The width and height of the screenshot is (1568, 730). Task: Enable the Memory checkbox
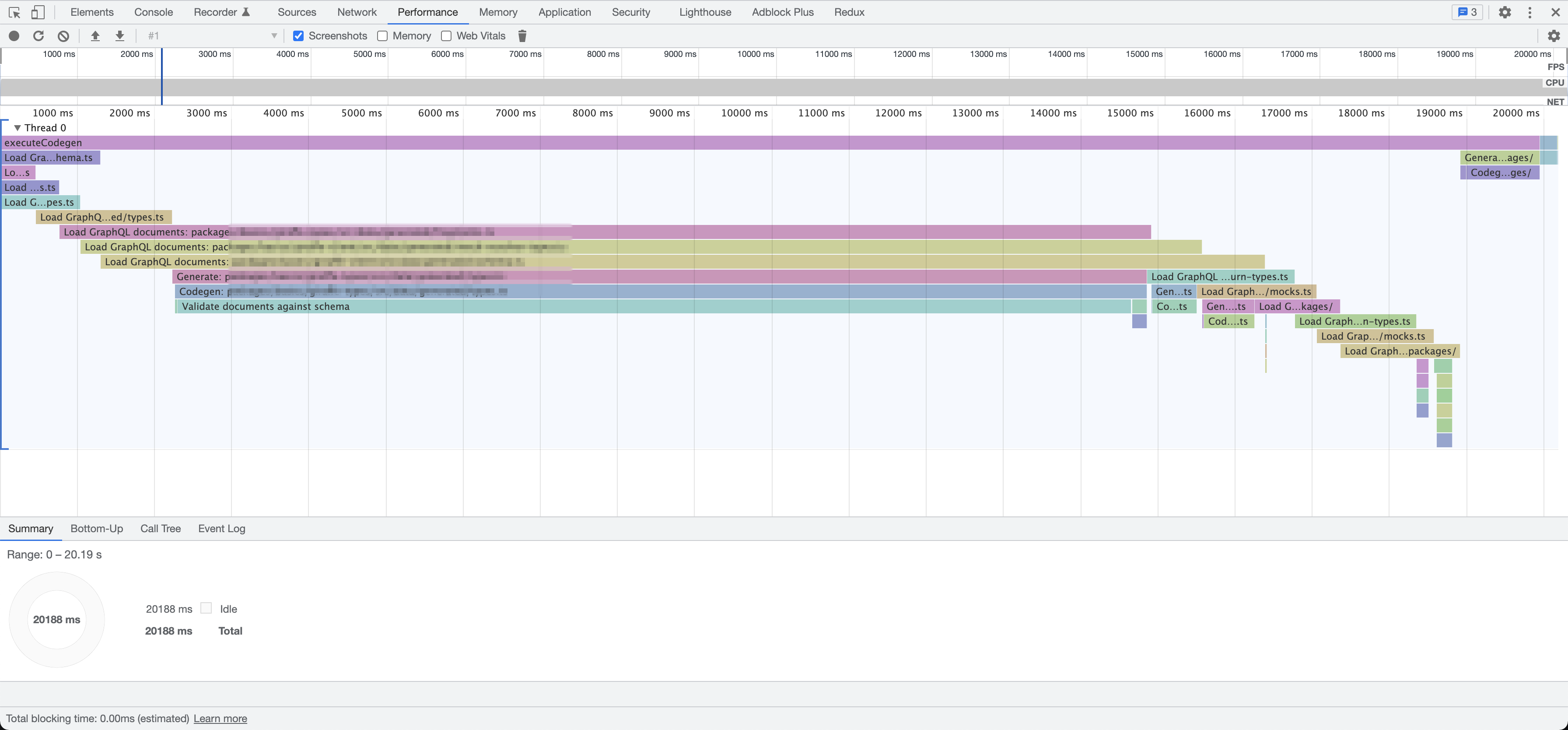(x=382, y=36)
